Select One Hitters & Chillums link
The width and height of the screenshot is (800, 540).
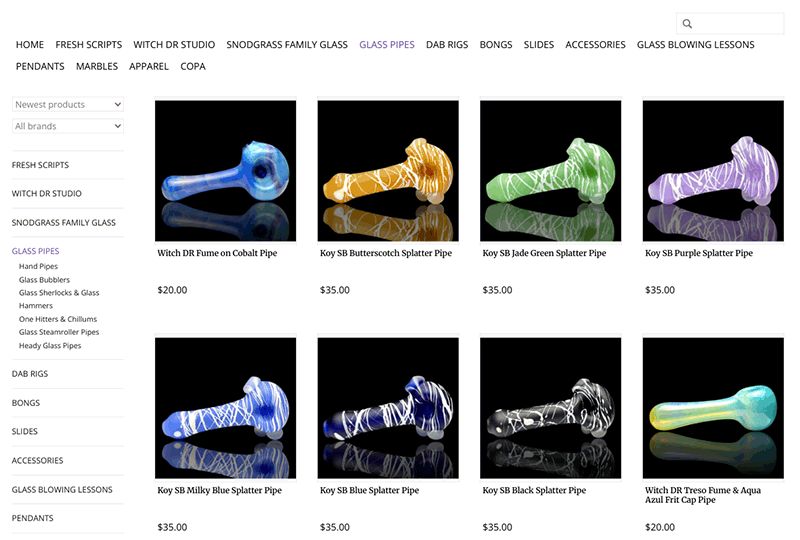tap(58, 319)
